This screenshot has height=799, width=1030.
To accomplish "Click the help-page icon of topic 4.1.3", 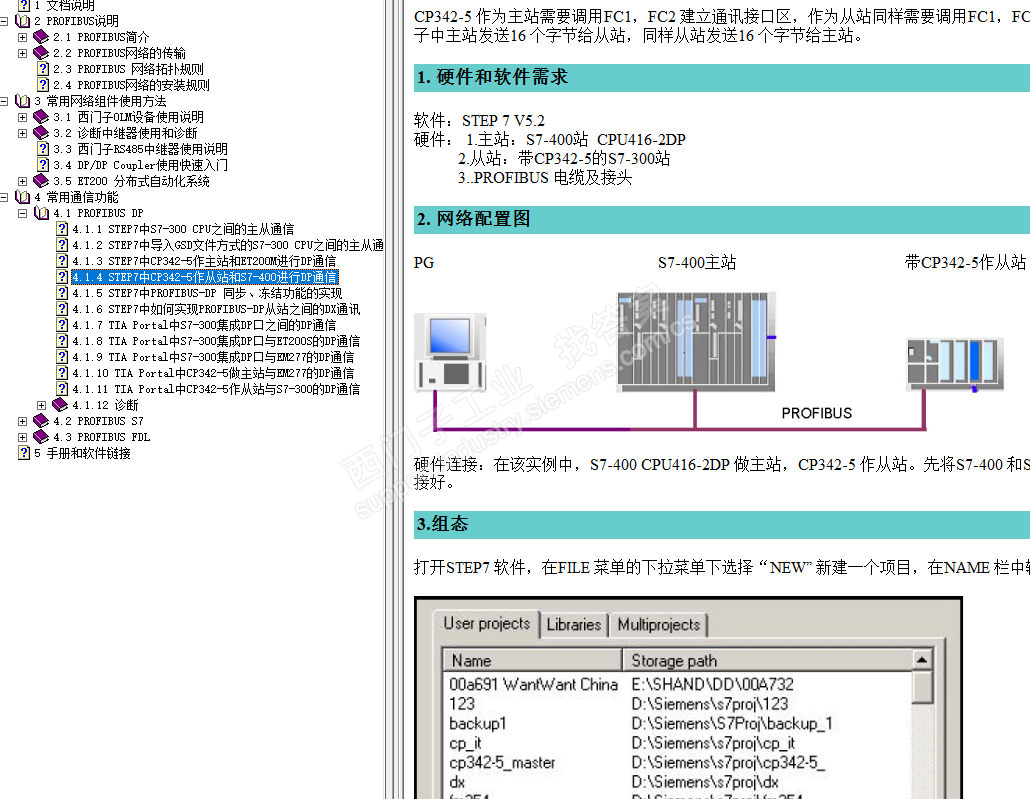I will click(x=62, y=261).
